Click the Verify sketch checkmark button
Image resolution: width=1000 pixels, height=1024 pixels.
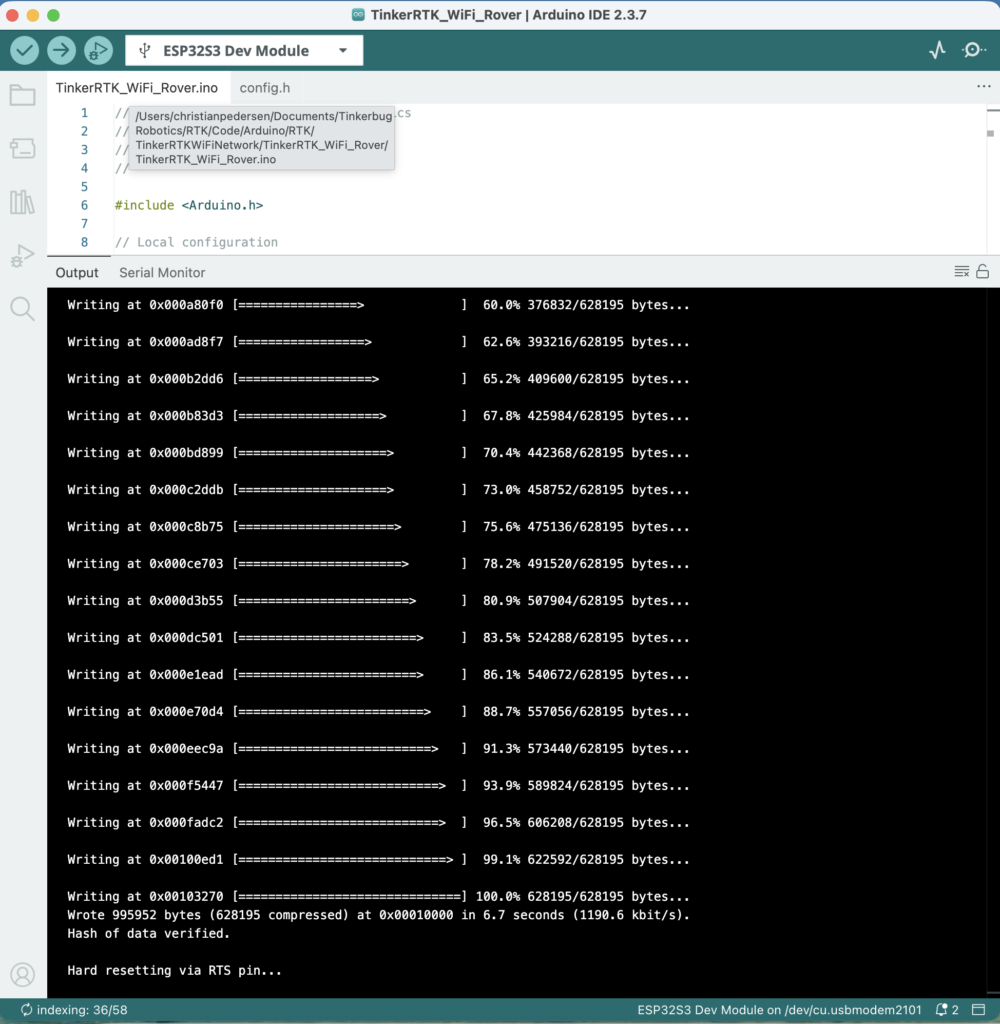(x=25, y=50)
